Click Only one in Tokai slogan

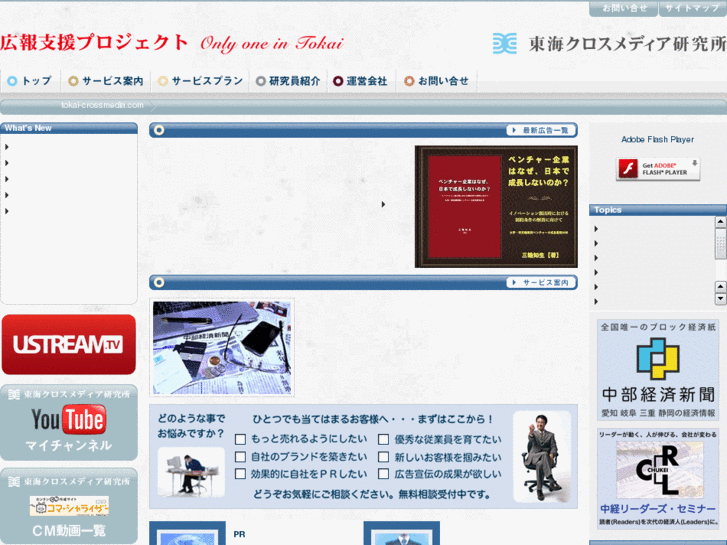tap(272, 44)
